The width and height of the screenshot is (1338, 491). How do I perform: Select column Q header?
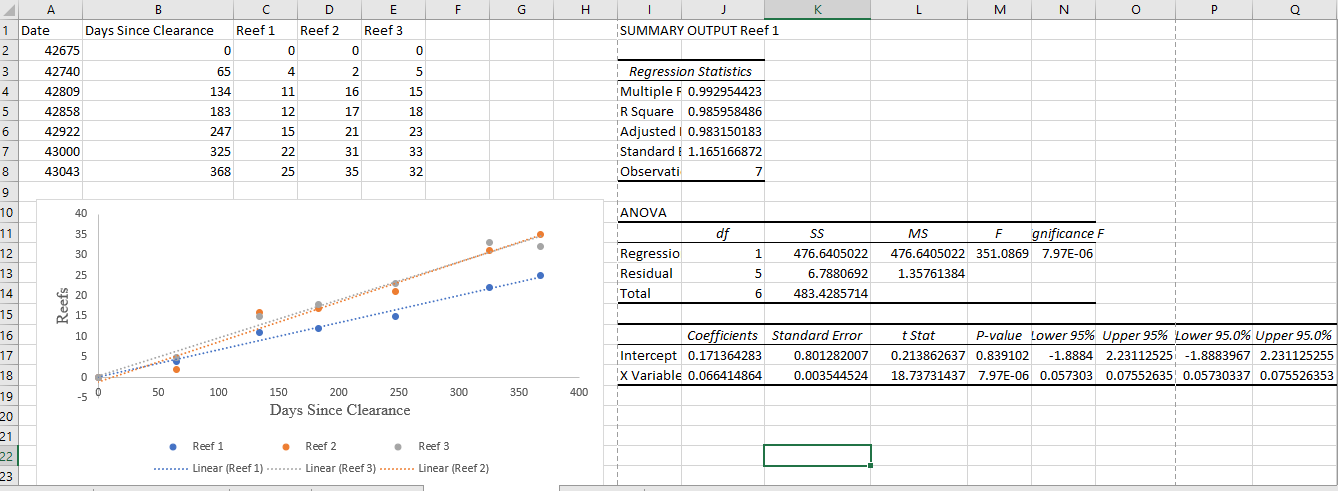tap(1295, 9)
